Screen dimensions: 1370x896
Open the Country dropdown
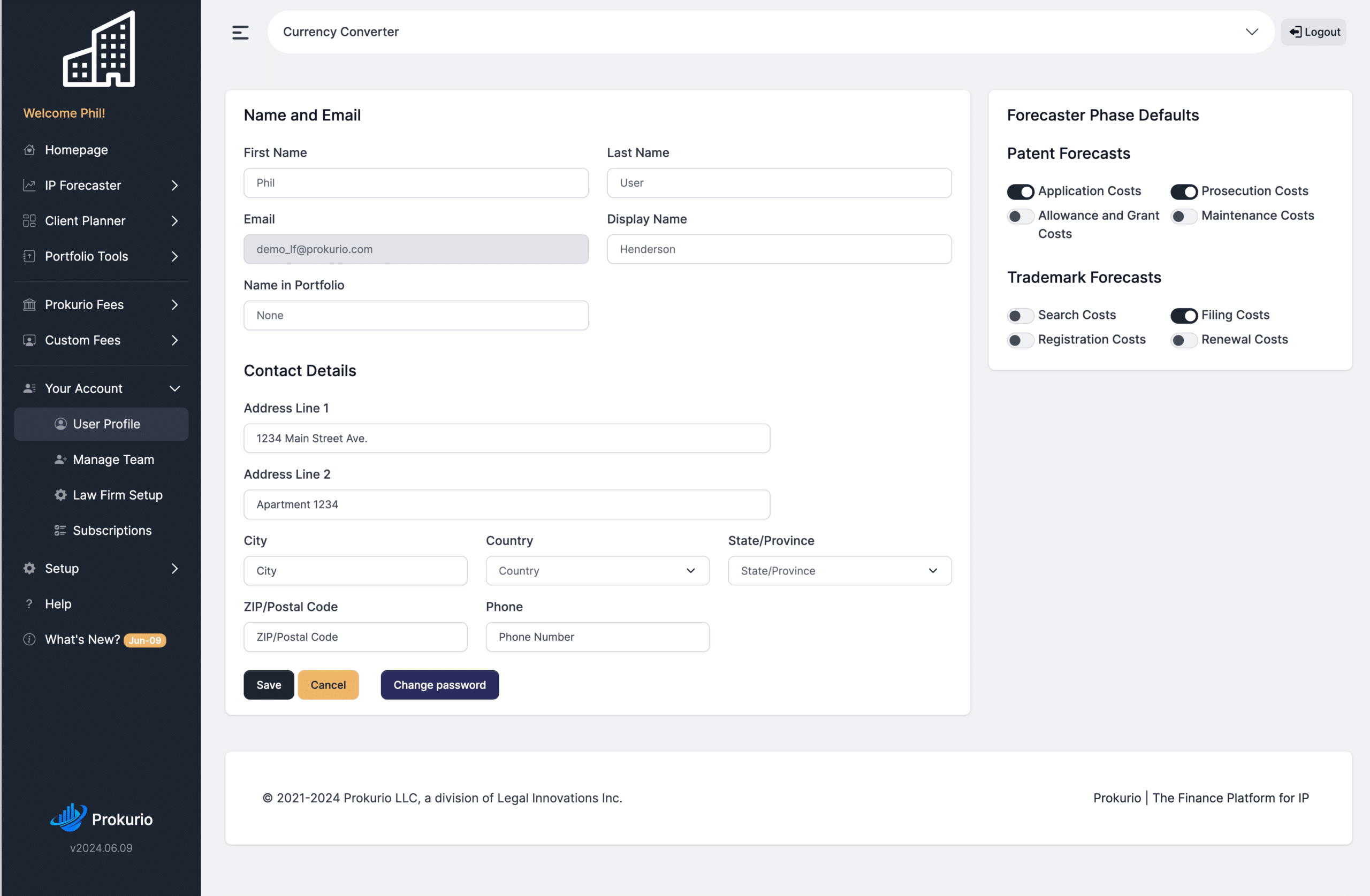coord(597,571)
